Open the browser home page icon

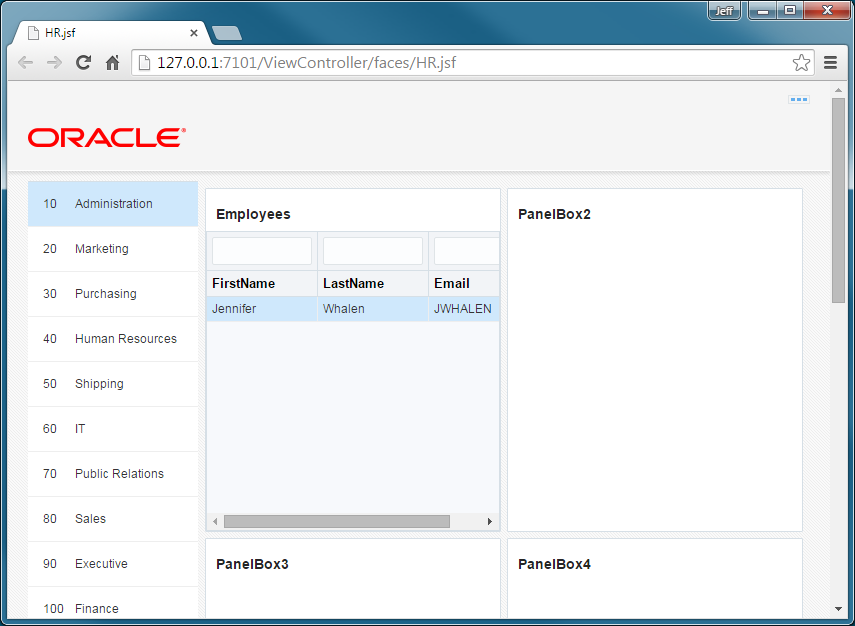coord(112,63)
